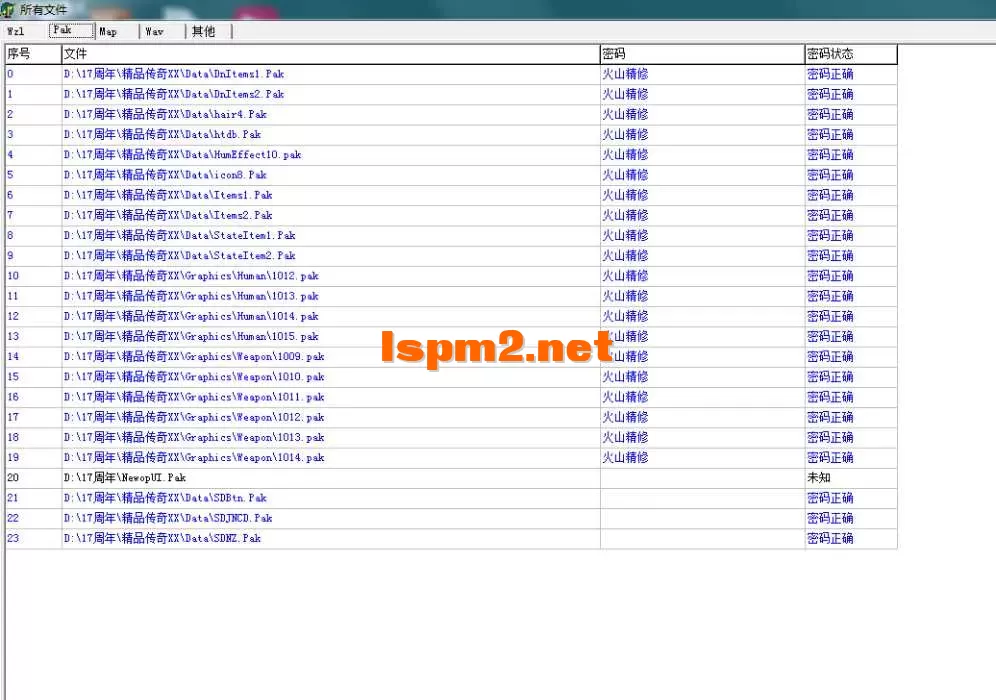
Task: Click 密码正确 status in row 21
Action: [x=830, y=498]
